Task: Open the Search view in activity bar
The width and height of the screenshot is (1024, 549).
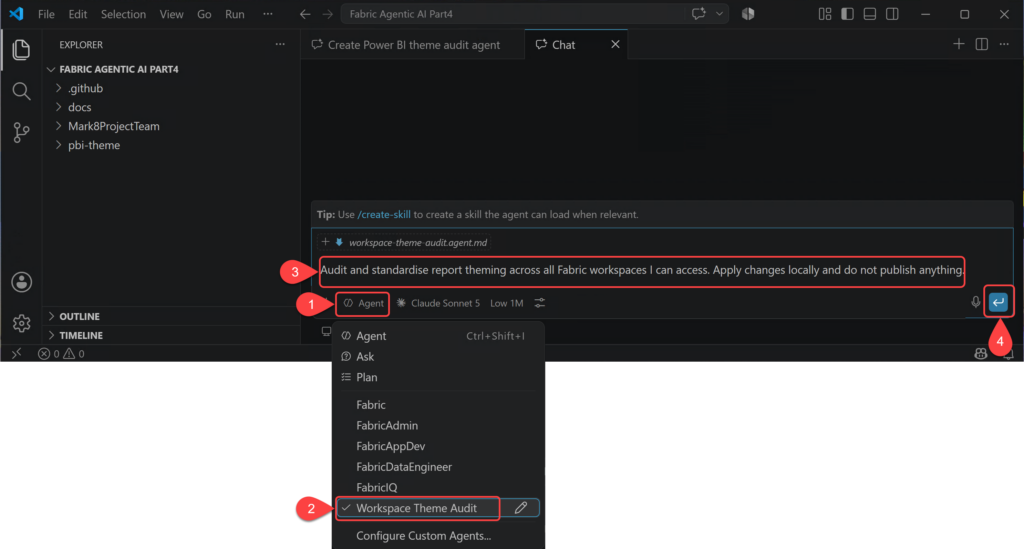Action: 21,91
